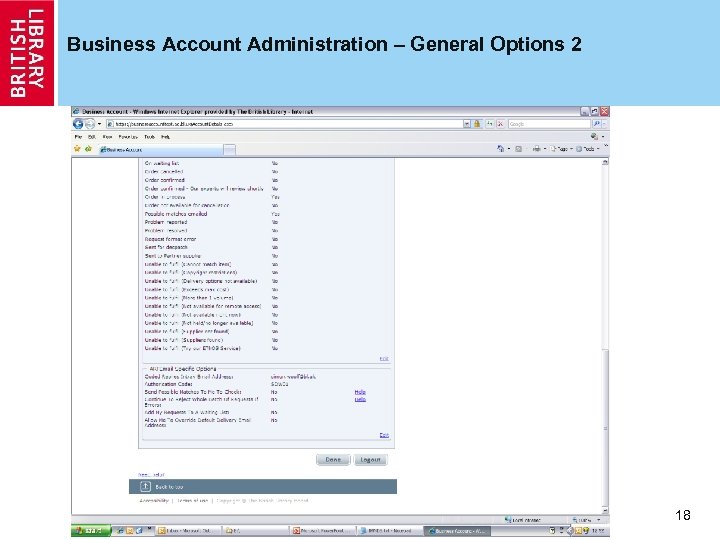Click the 'Sent for despatch' row label
This screenshot has width=720, height=540.
(166, 247)
